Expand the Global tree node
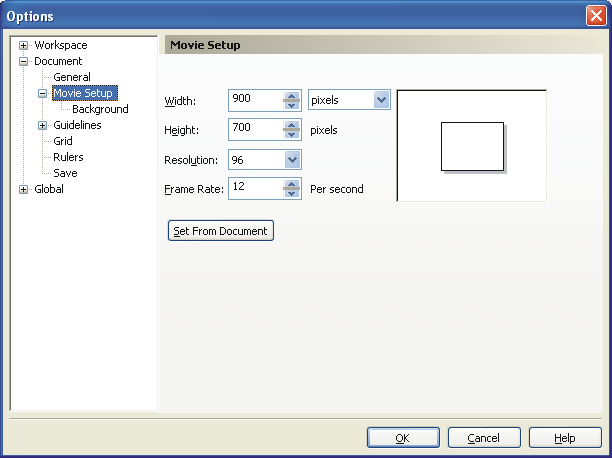Image resolution: width=612 pixels, height=458 pixels. (x=24, y=189)
